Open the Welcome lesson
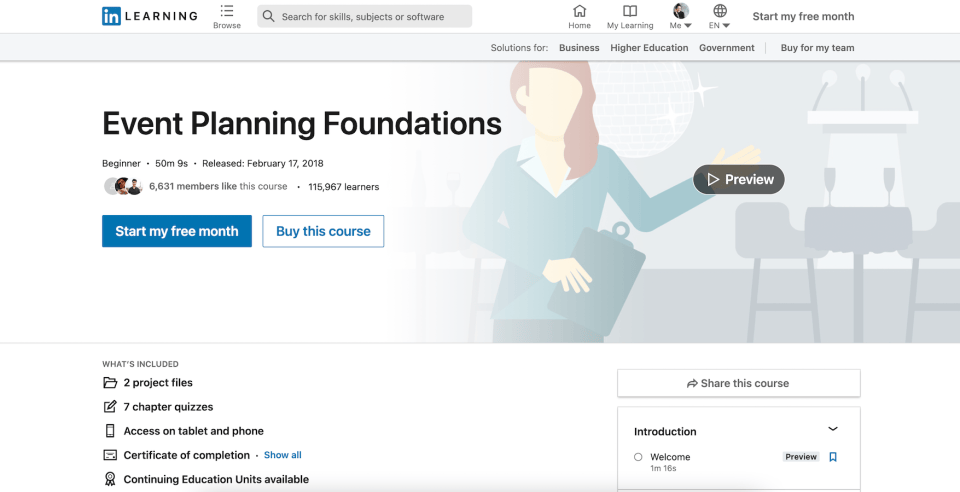The image size is (960, 492). pyautogui.click(x=670, y=457)
